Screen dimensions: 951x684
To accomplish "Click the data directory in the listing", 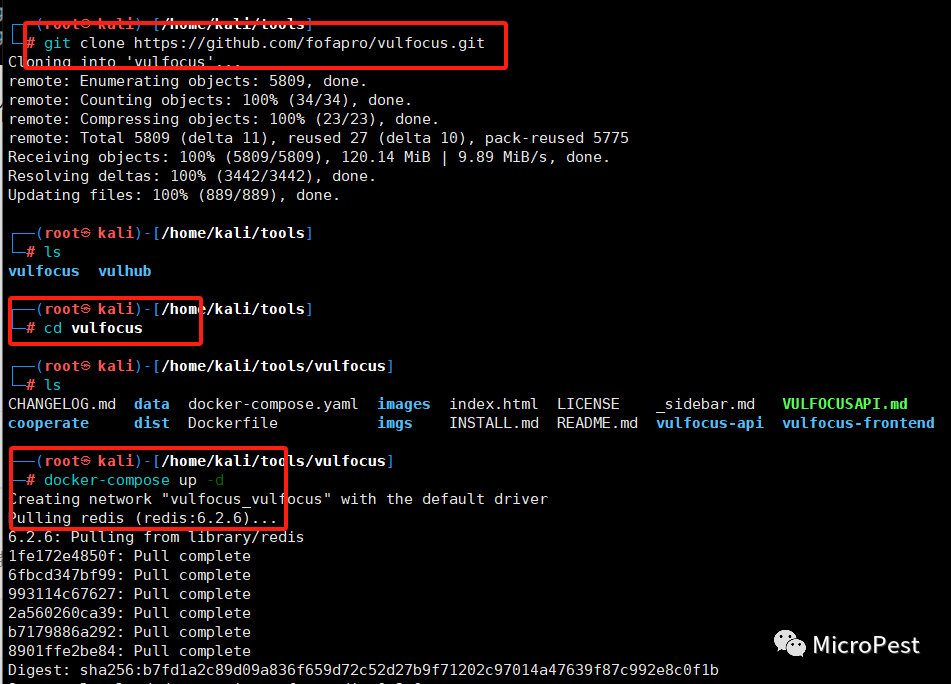I will [x=152, y=404].
